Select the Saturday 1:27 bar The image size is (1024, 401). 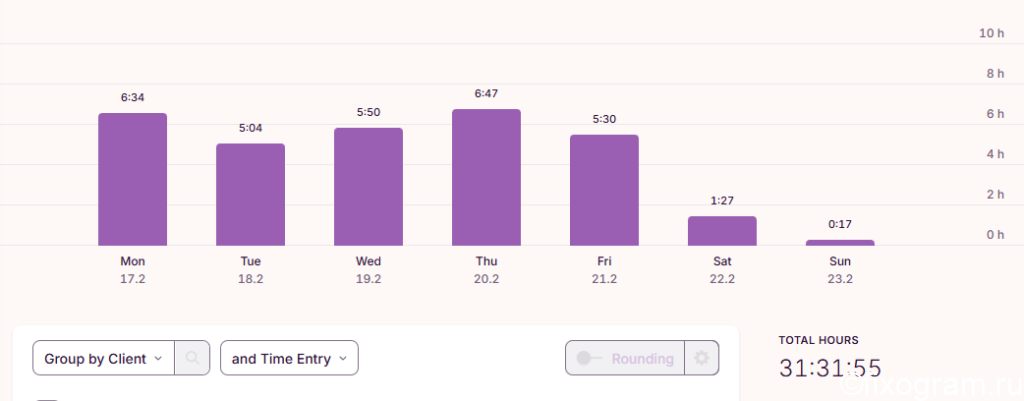(x=722, y=231)
